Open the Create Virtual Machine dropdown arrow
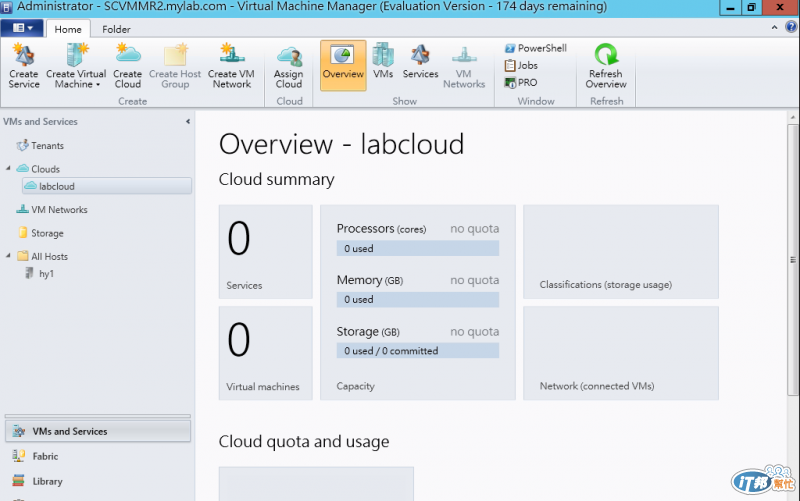The width and height of the screenshot is (800, 501). [98, 85]
